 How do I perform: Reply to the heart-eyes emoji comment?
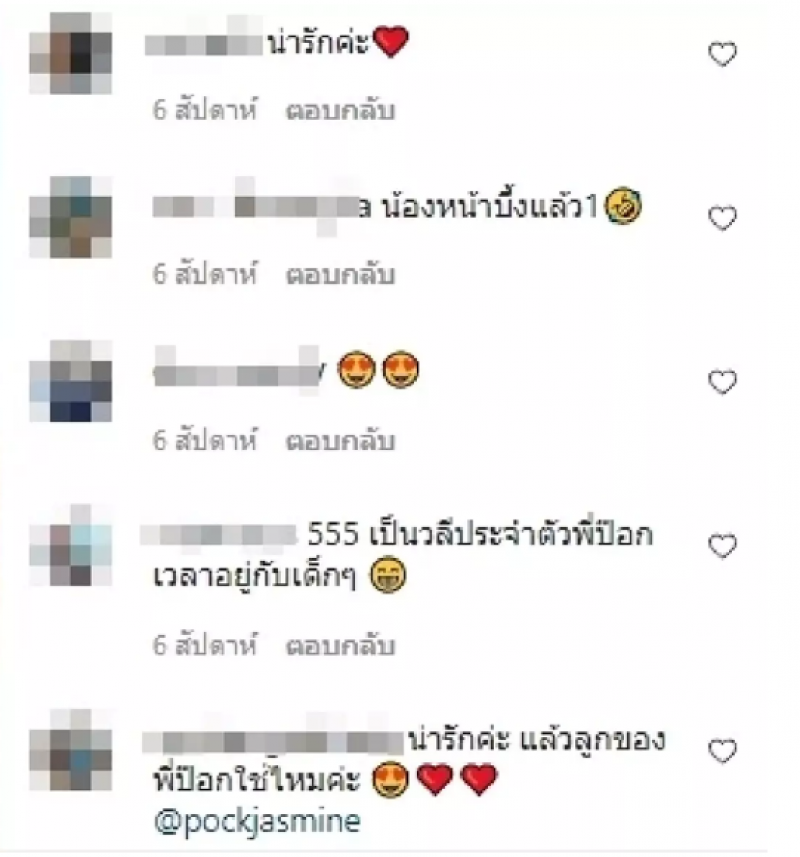pos(340,441)
